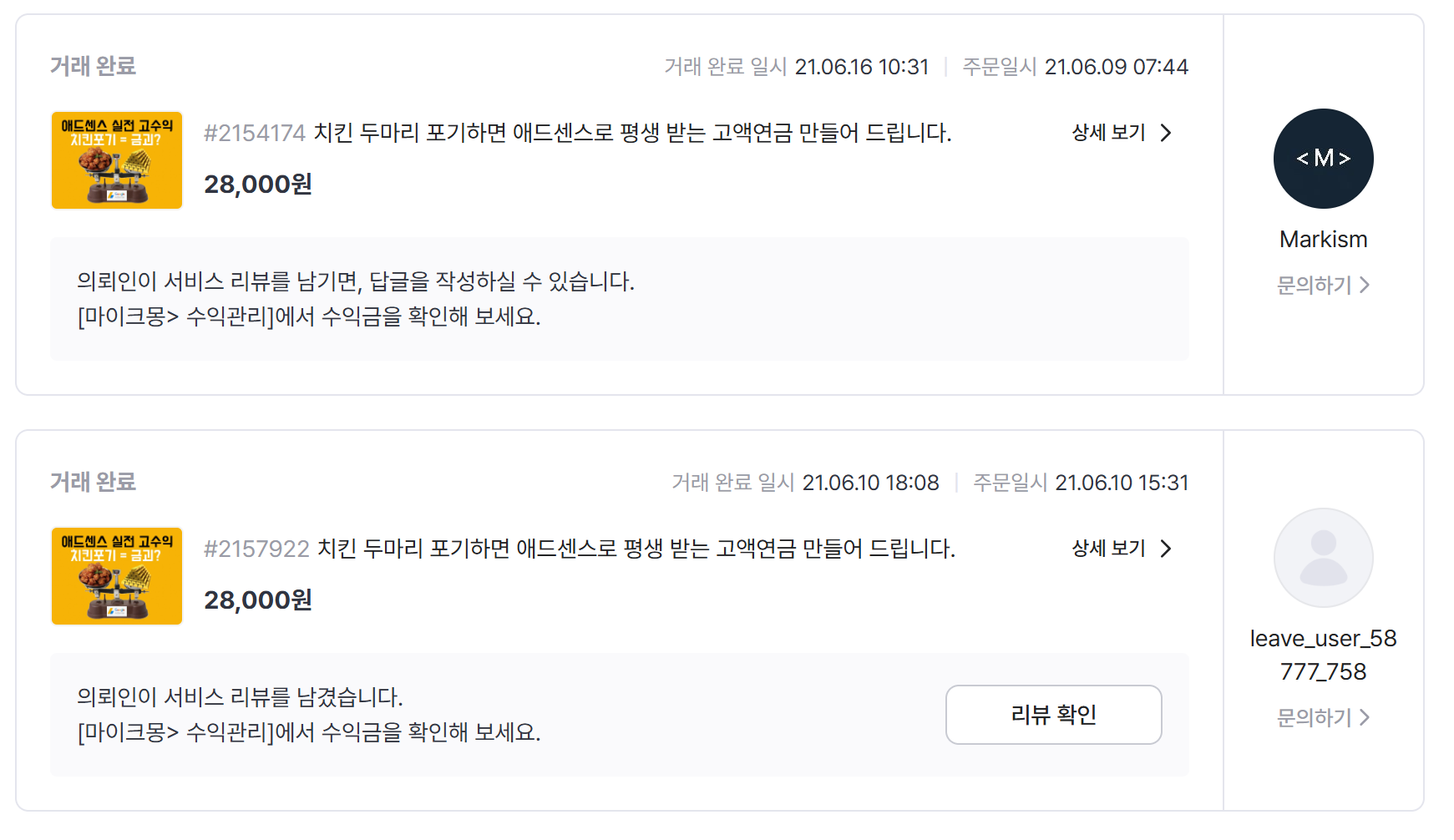Click the 리뷰 확인 button

tap(1053, 715)
